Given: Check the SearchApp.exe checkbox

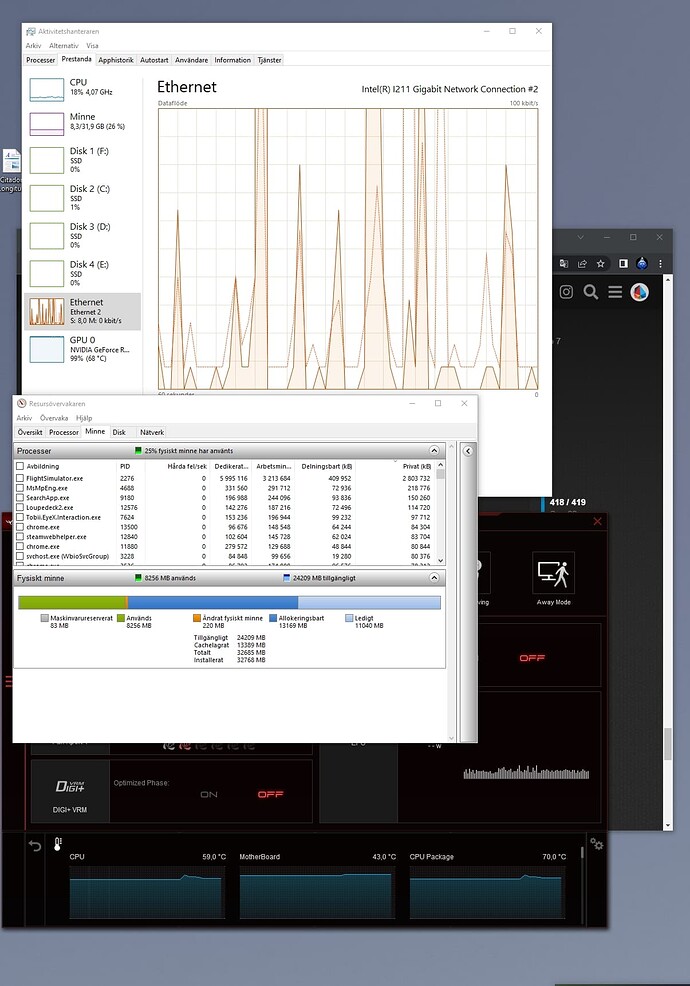Looking at the screenshot, I should click(20, 498).
